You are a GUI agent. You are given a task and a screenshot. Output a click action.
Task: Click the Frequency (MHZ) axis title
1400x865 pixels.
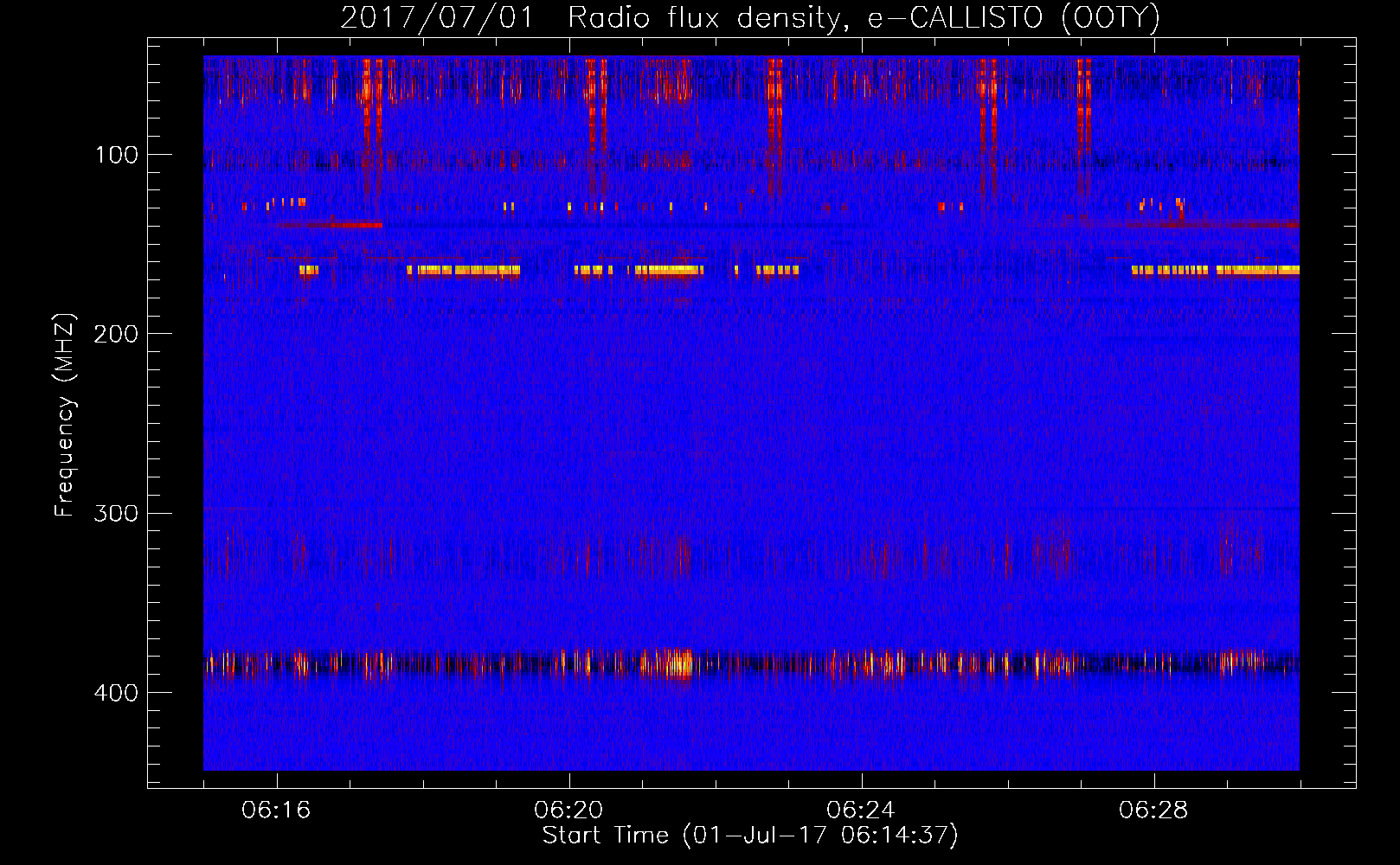tap(65, 415)
